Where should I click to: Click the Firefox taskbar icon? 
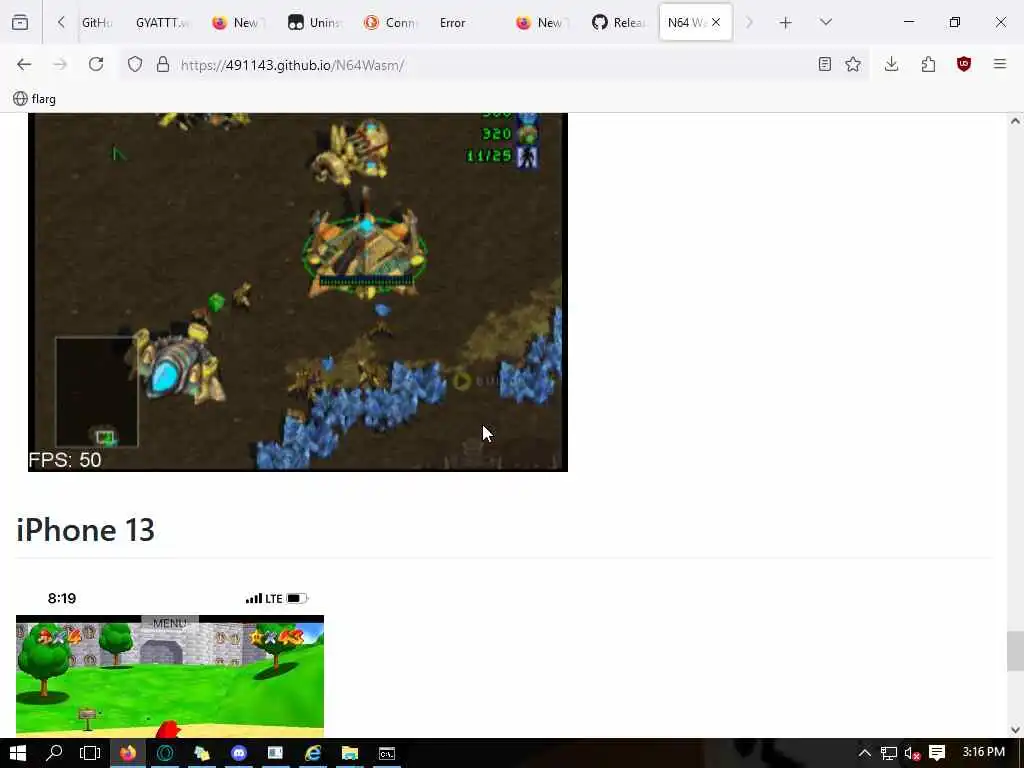pyautogui.click(x=128, y=754)
